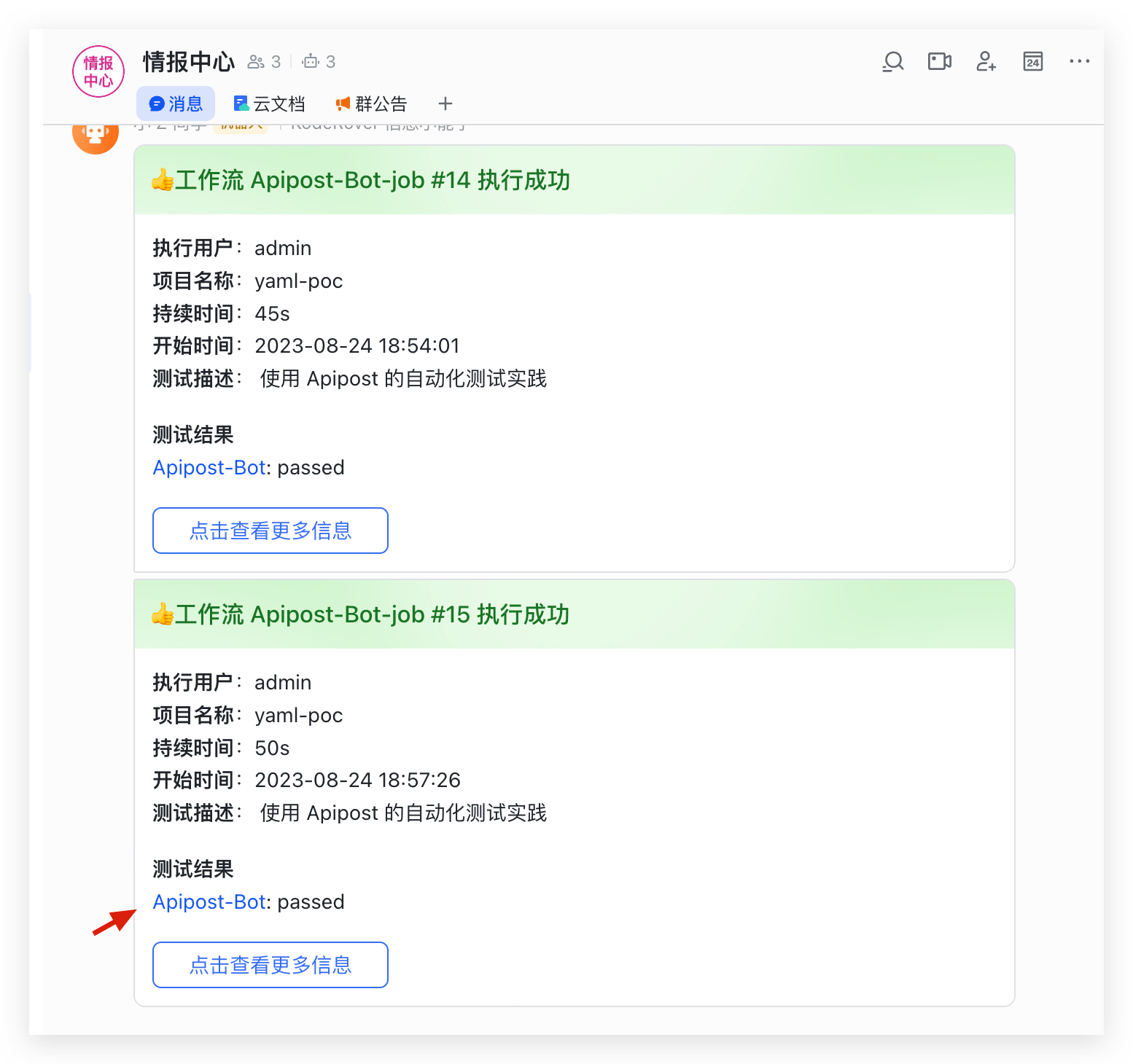1133x1064 pixels.
Task: Start a video meeting via camera icon
Action: point(939,62)
